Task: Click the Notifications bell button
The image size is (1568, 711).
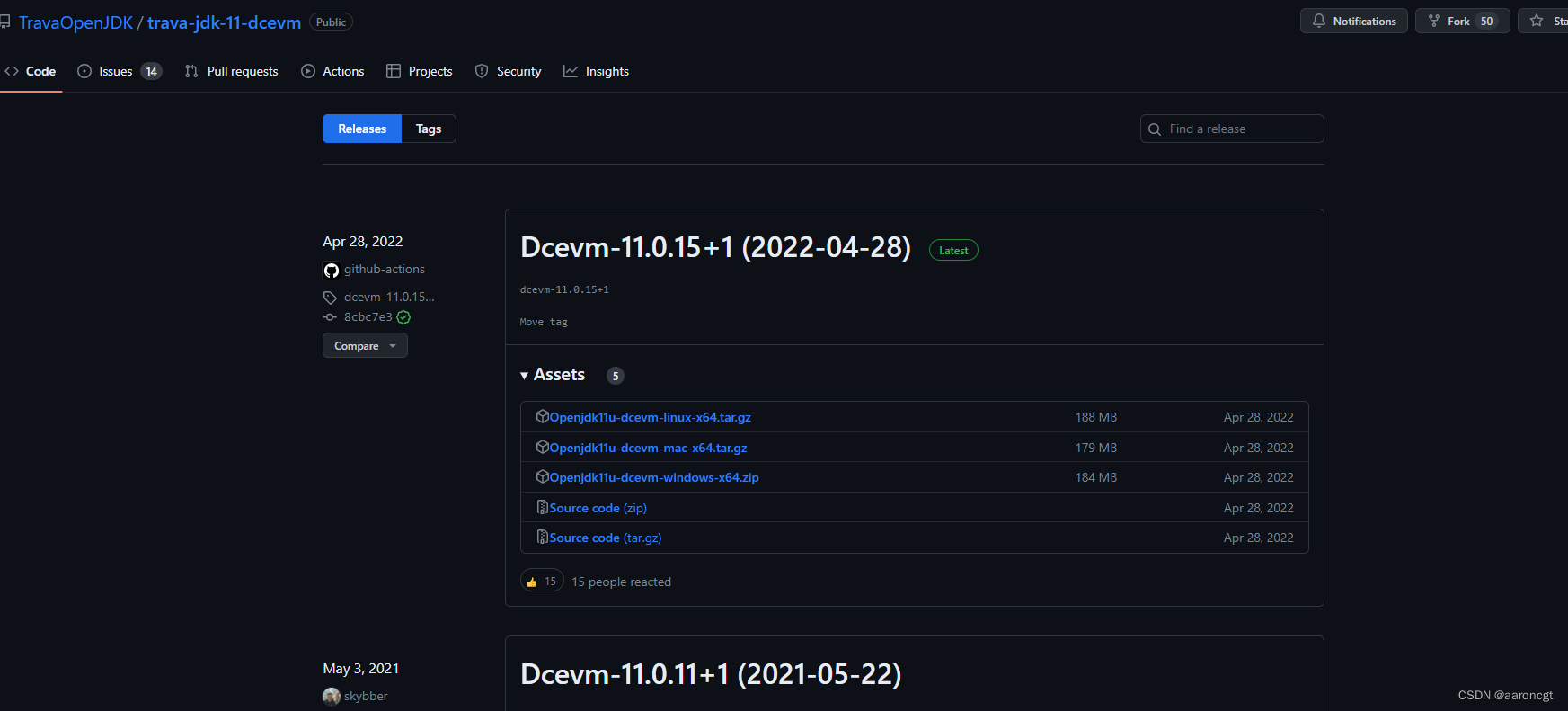Action: pyautogui.click(x=1353, y=21)
